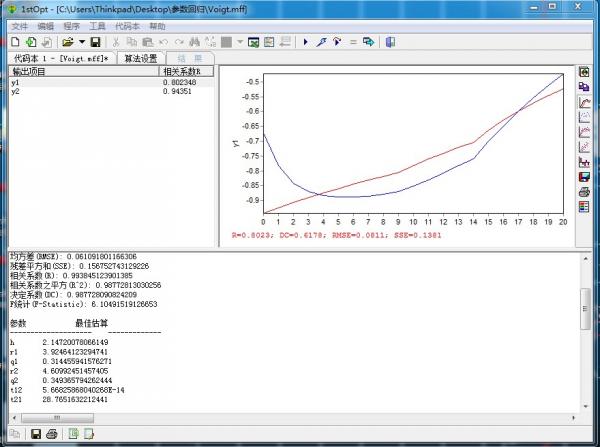Save results with bottom floppy disk icon
600x447 pixels.
[36, 434]
